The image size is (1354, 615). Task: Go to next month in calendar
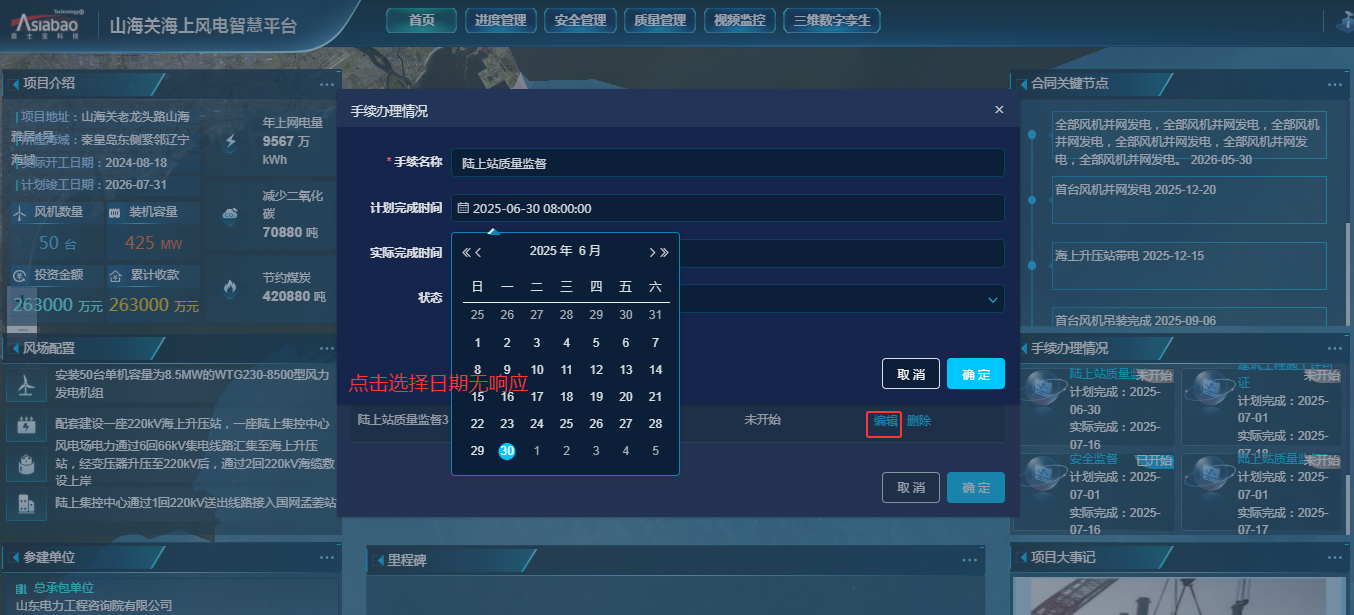click(652, 252)
